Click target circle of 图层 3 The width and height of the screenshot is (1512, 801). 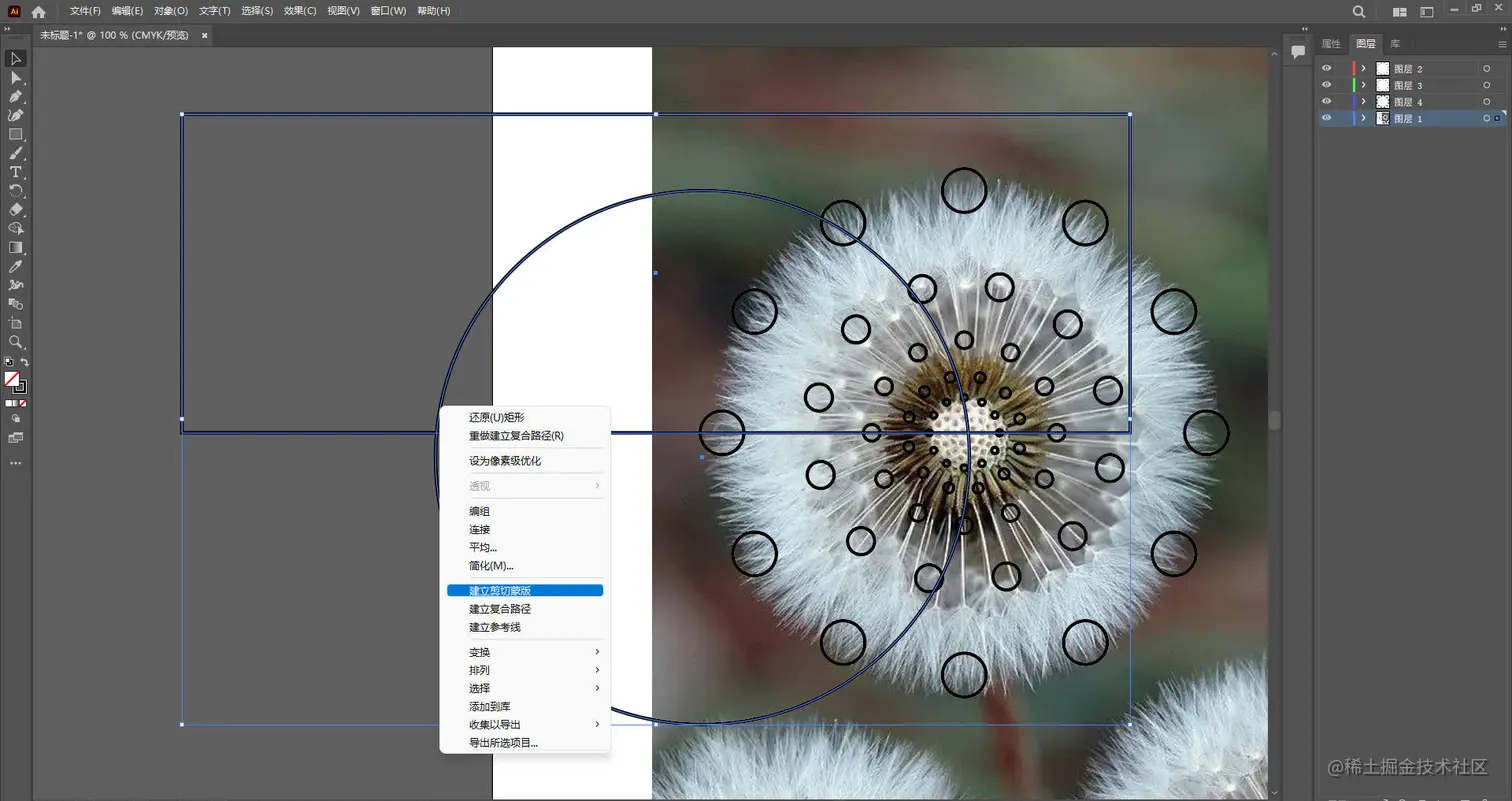[x=1487, y=85]
